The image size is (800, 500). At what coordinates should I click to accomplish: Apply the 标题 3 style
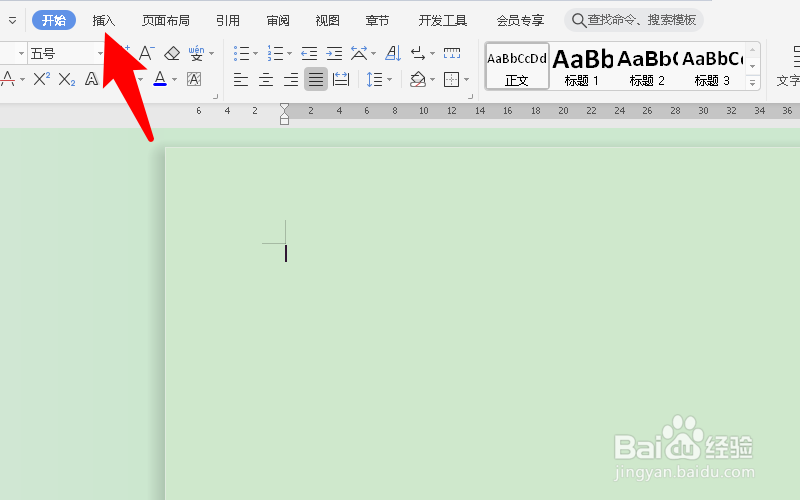(711, 66)
